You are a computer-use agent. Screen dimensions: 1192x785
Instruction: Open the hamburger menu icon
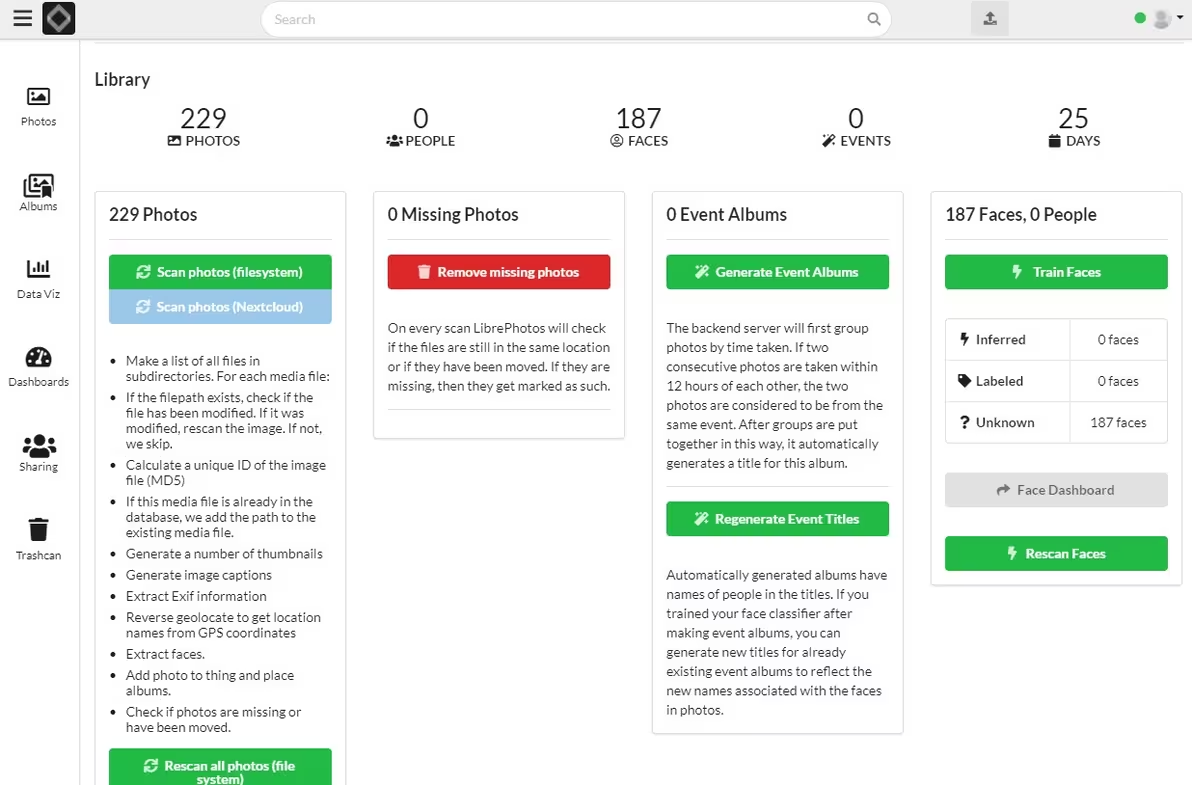[22, 19]
